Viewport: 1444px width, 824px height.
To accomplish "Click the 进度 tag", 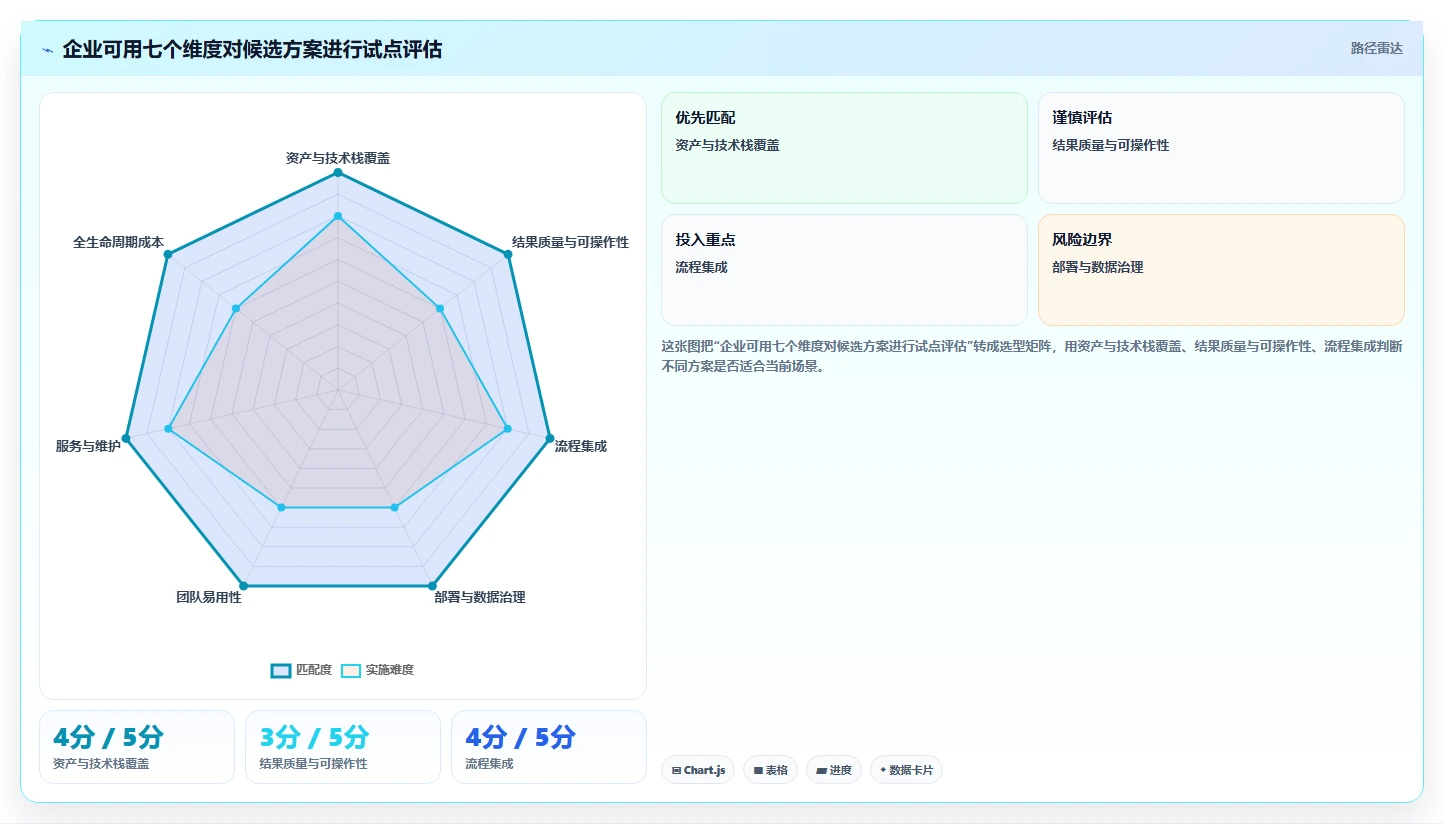I will (x=833, y=770).
